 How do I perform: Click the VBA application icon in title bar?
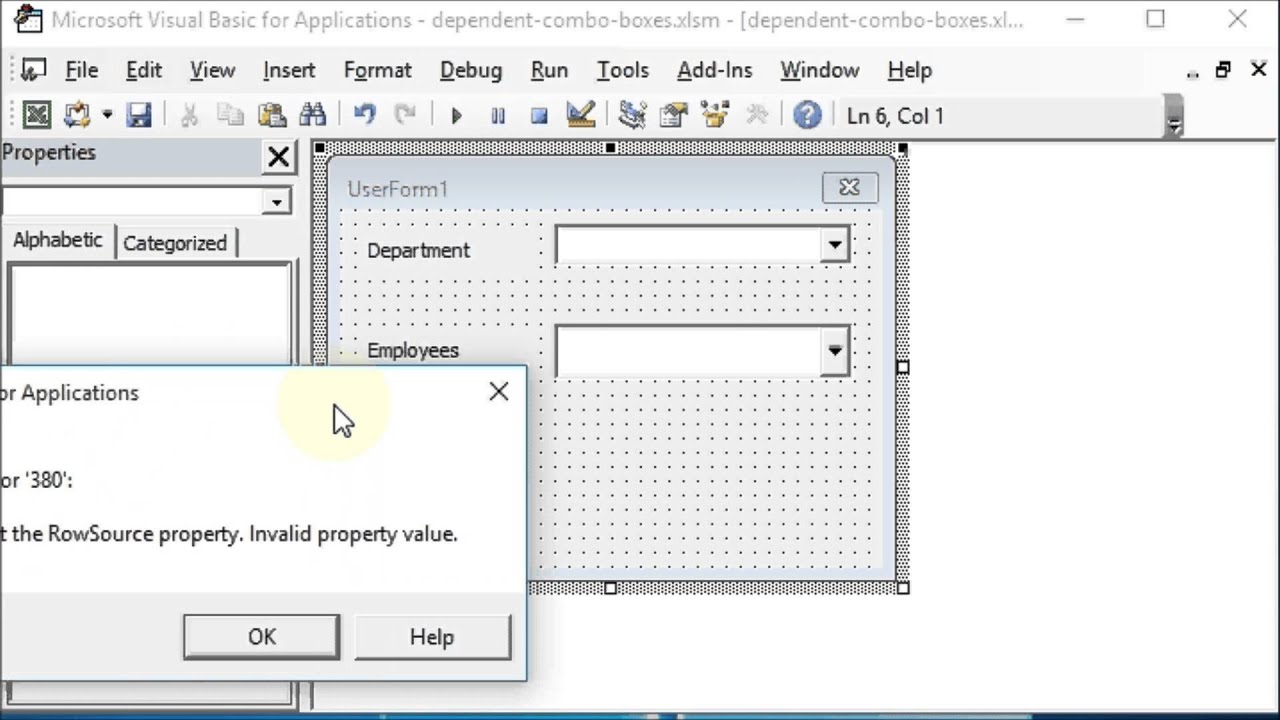tap(28, 19)
